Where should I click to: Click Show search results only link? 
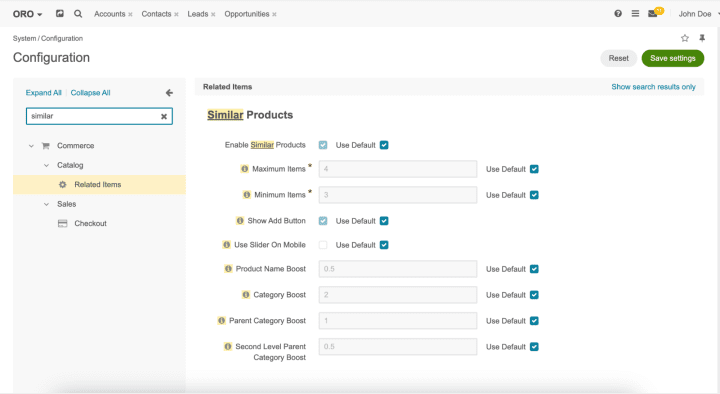[x=653, y=87]
